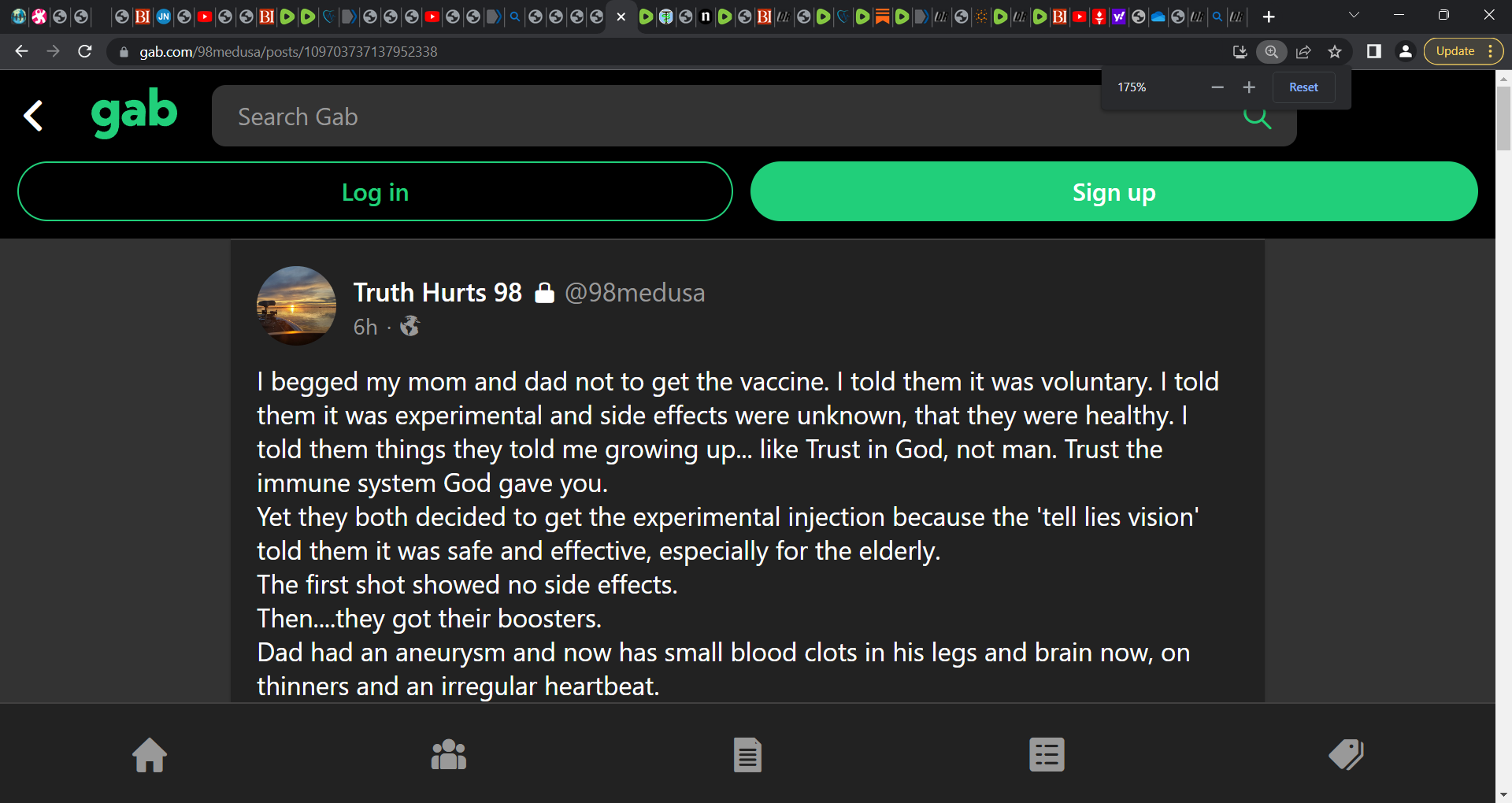Viewport: 1512px width, 803px height.
Task: Reset the page zoom level
Action: 1303,87
